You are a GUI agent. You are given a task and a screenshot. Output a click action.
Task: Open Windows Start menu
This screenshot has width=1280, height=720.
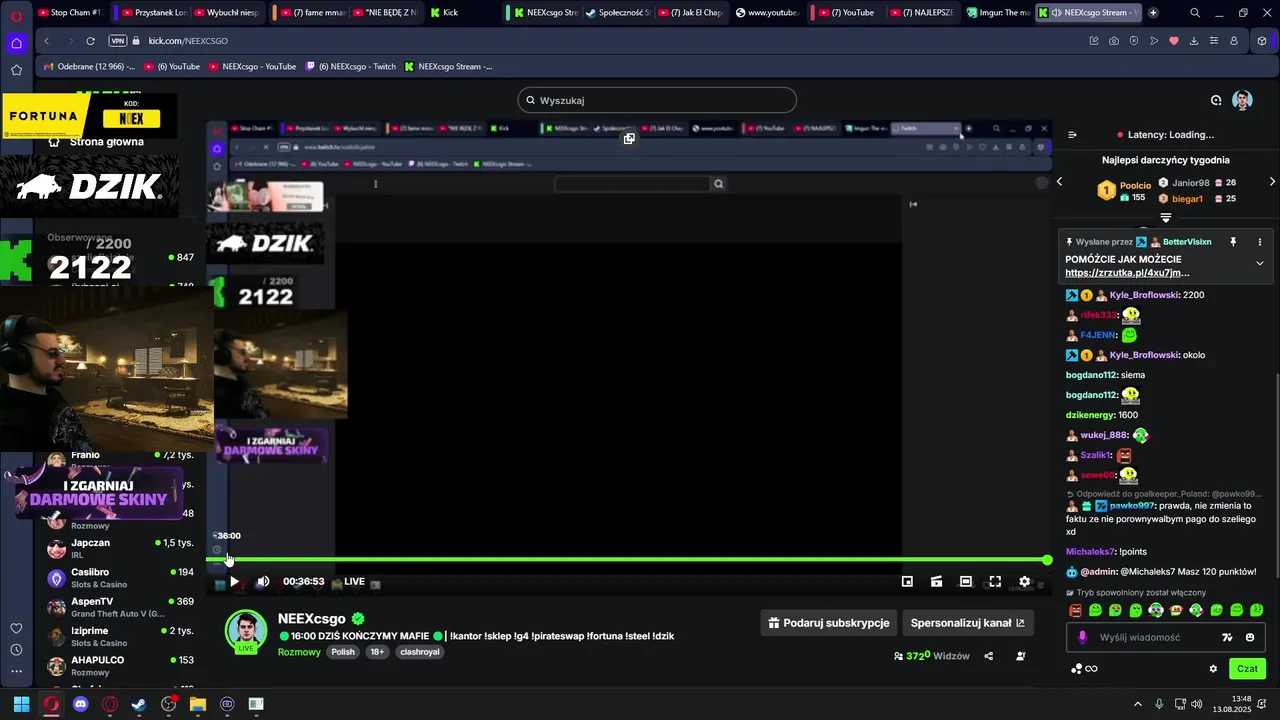(x=21, y=704)
